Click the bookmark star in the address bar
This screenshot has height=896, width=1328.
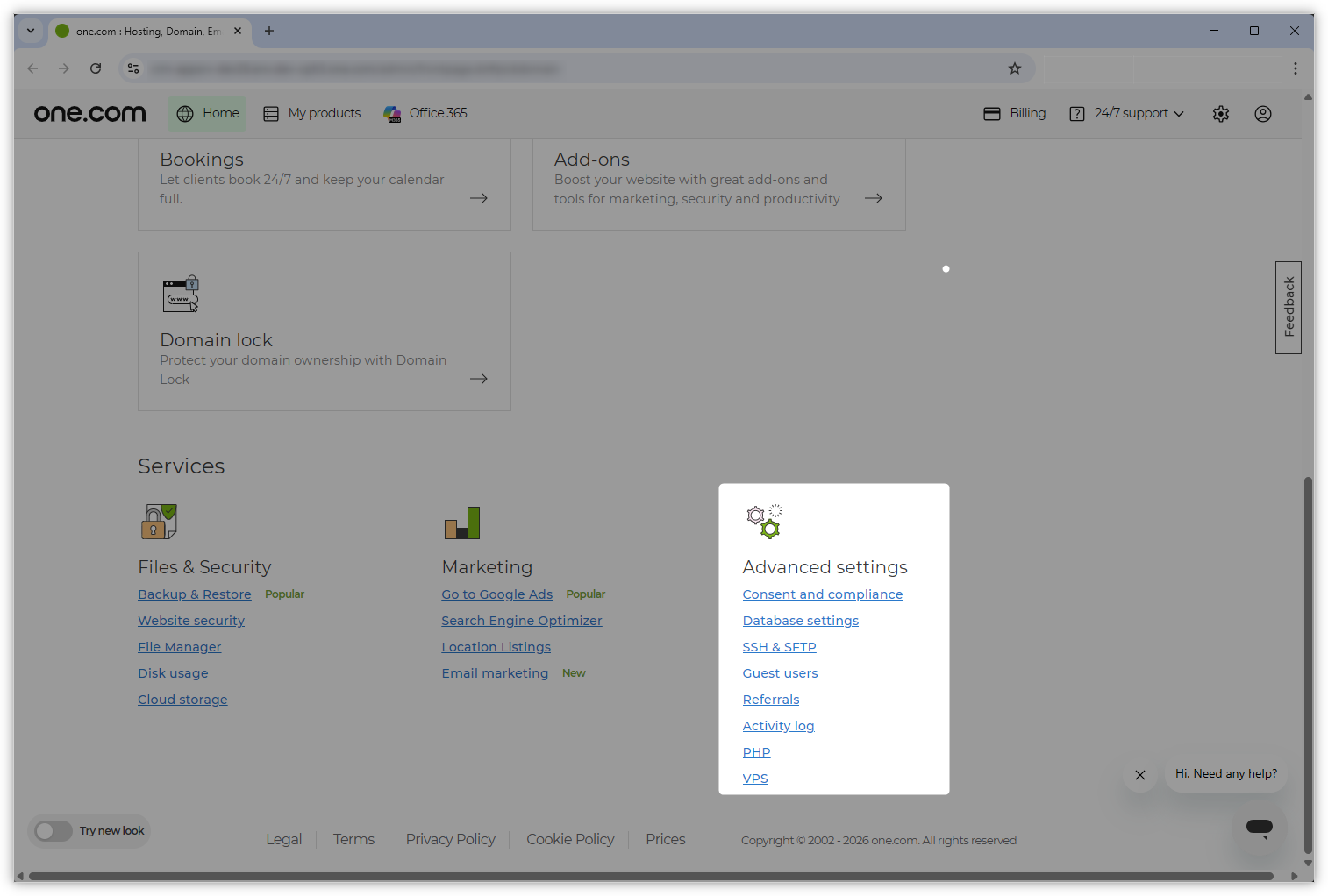coord(1015,68)
